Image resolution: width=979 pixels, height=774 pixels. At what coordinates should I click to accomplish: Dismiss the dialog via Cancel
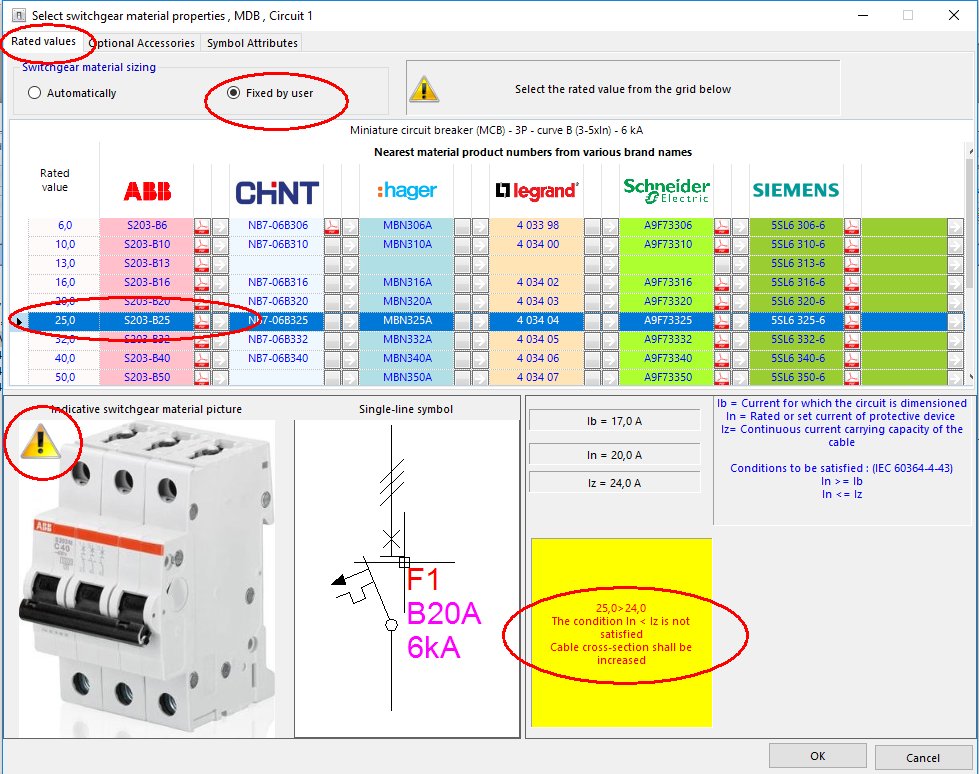(921, 757)
